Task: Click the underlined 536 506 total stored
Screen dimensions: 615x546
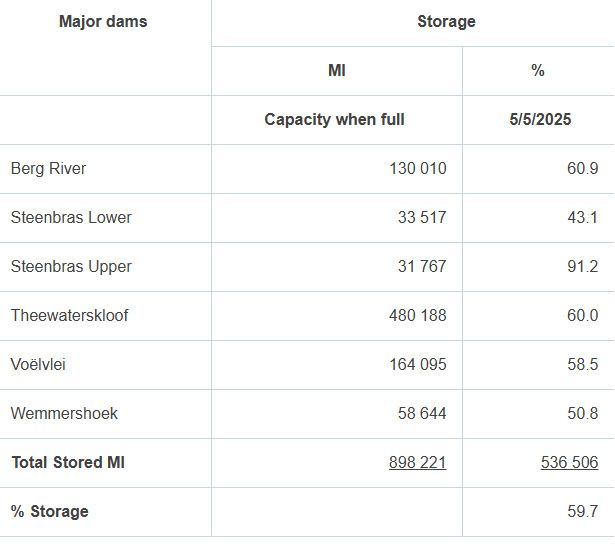Action: [569, 462]
